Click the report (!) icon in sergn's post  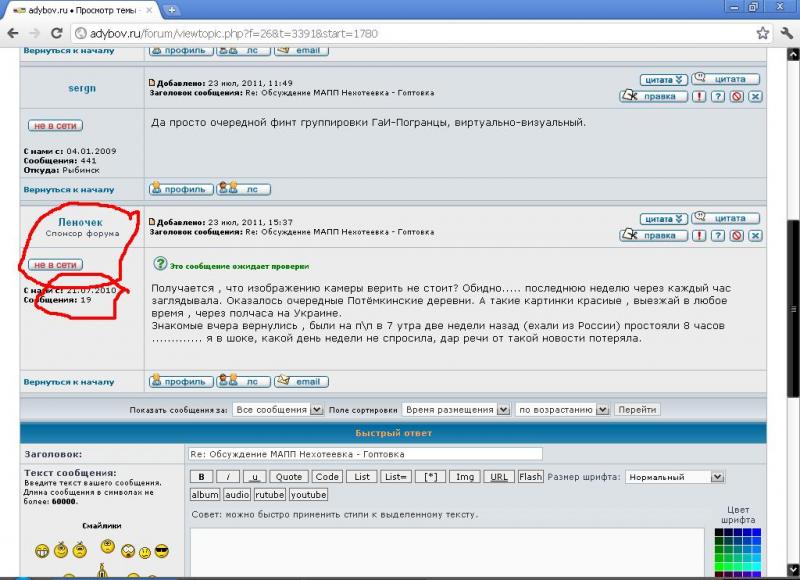699,97
